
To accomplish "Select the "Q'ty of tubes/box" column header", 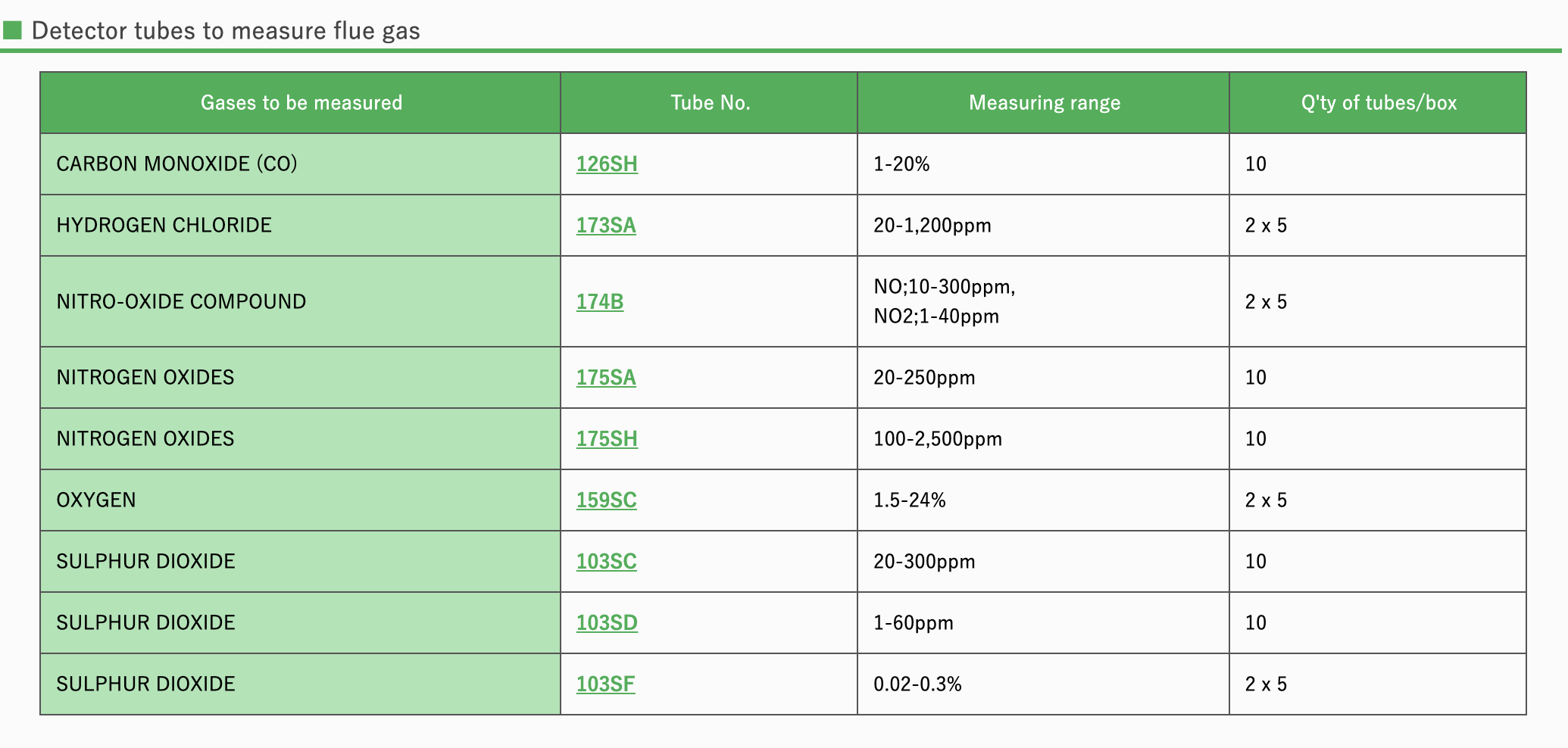I will [1378, 103].
